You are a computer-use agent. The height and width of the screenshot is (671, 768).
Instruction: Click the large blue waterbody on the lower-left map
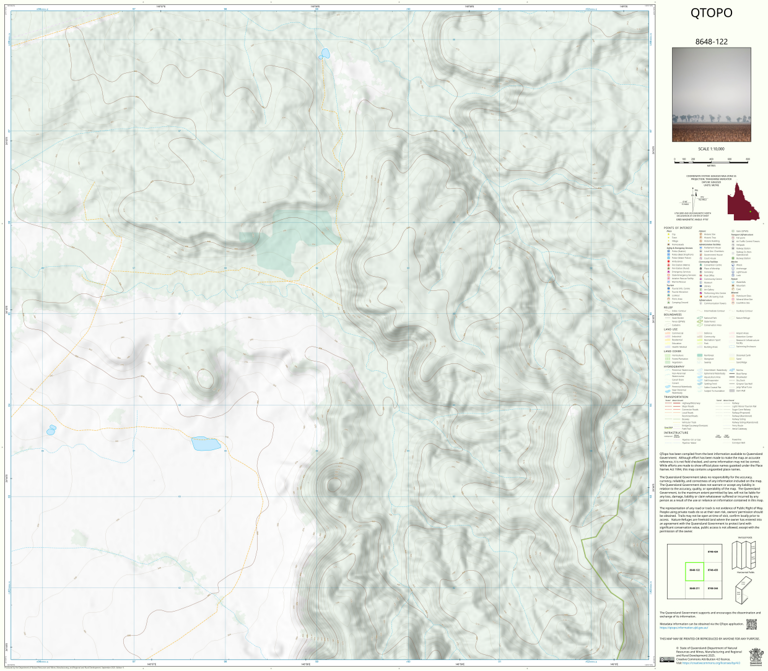(205, 444)
